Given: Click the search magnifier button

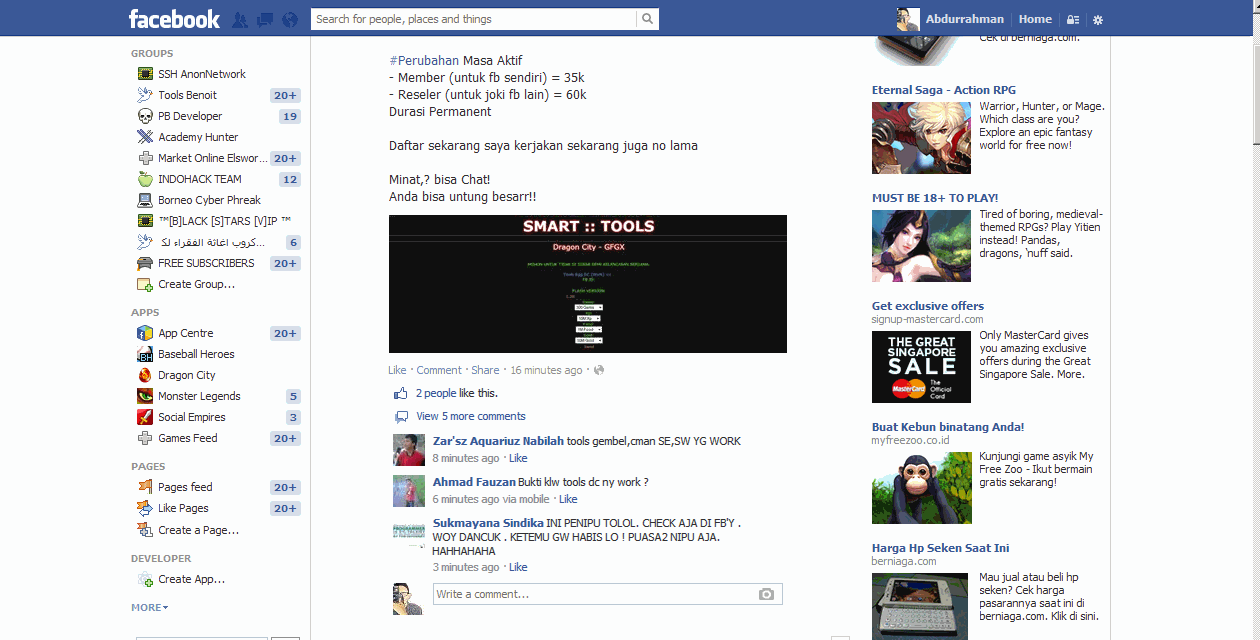Looking at the screenshot, I should (648, 19).
